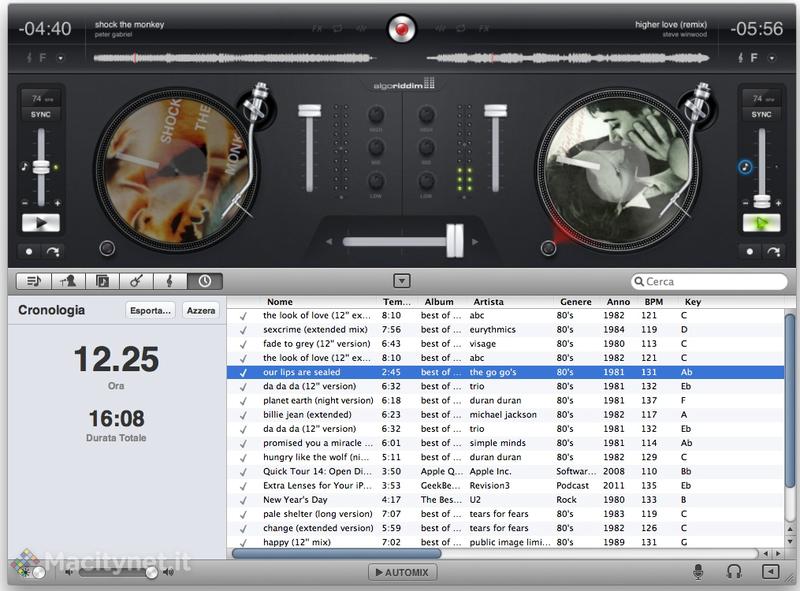
Task: Click the microphone icon in the bottom bar
Action: coord(699,572)
